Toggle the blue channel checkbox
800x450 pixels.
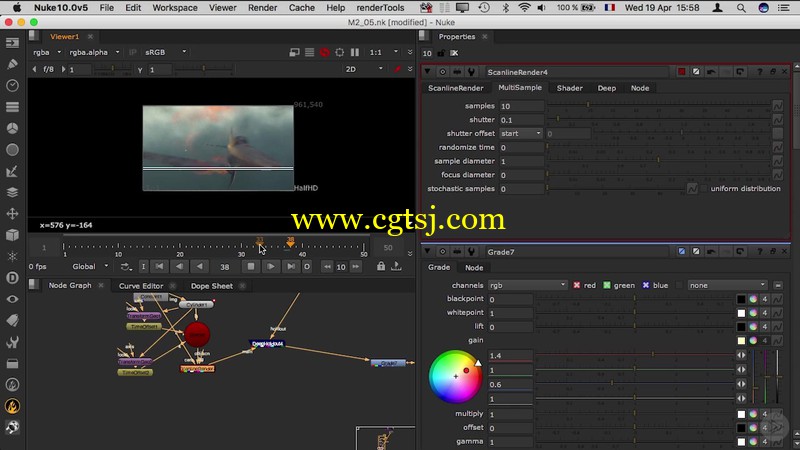645,285
